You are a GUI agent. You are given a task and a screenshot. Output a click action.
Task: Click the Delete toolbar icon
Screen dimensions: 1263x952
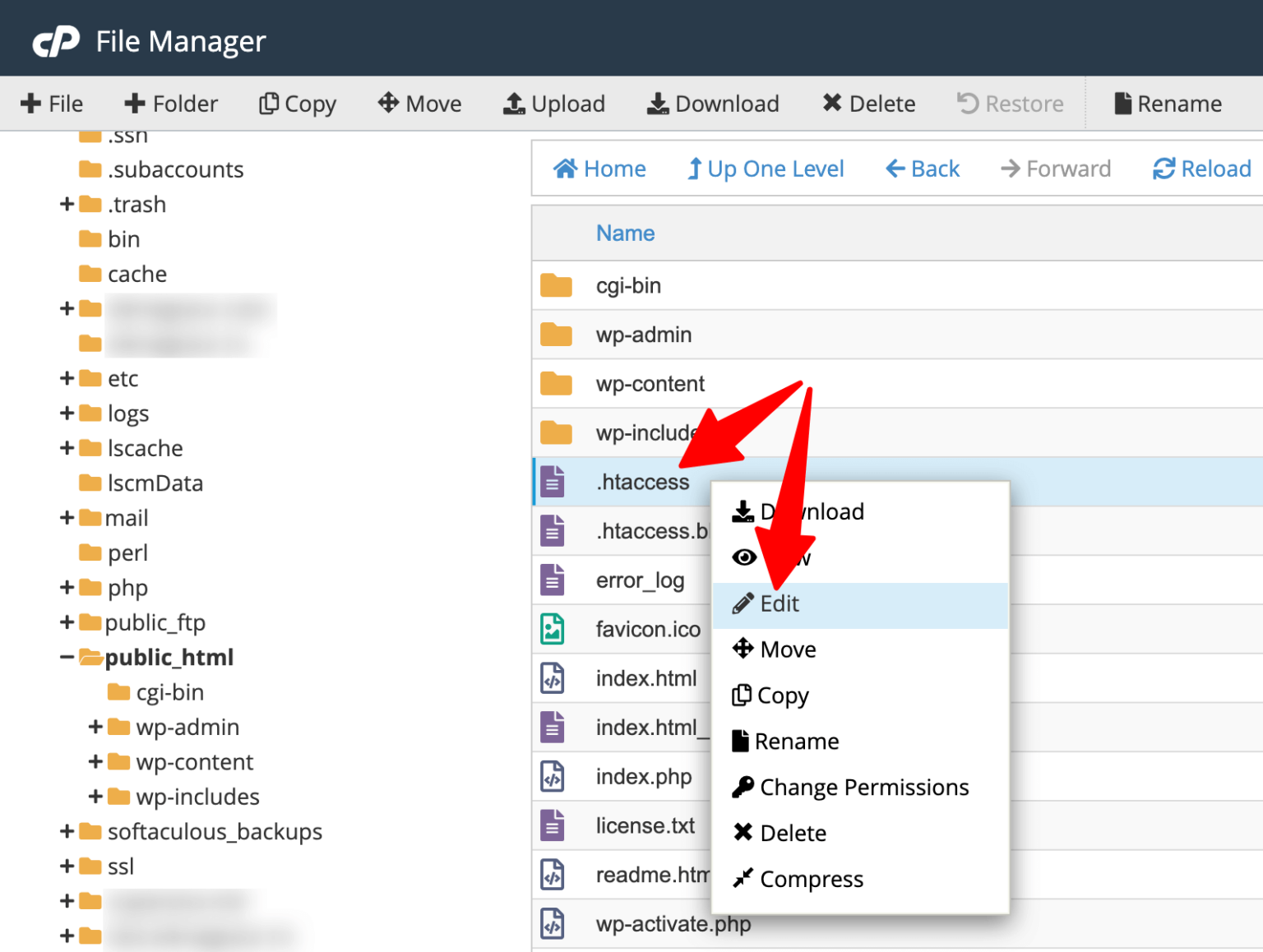868,104
